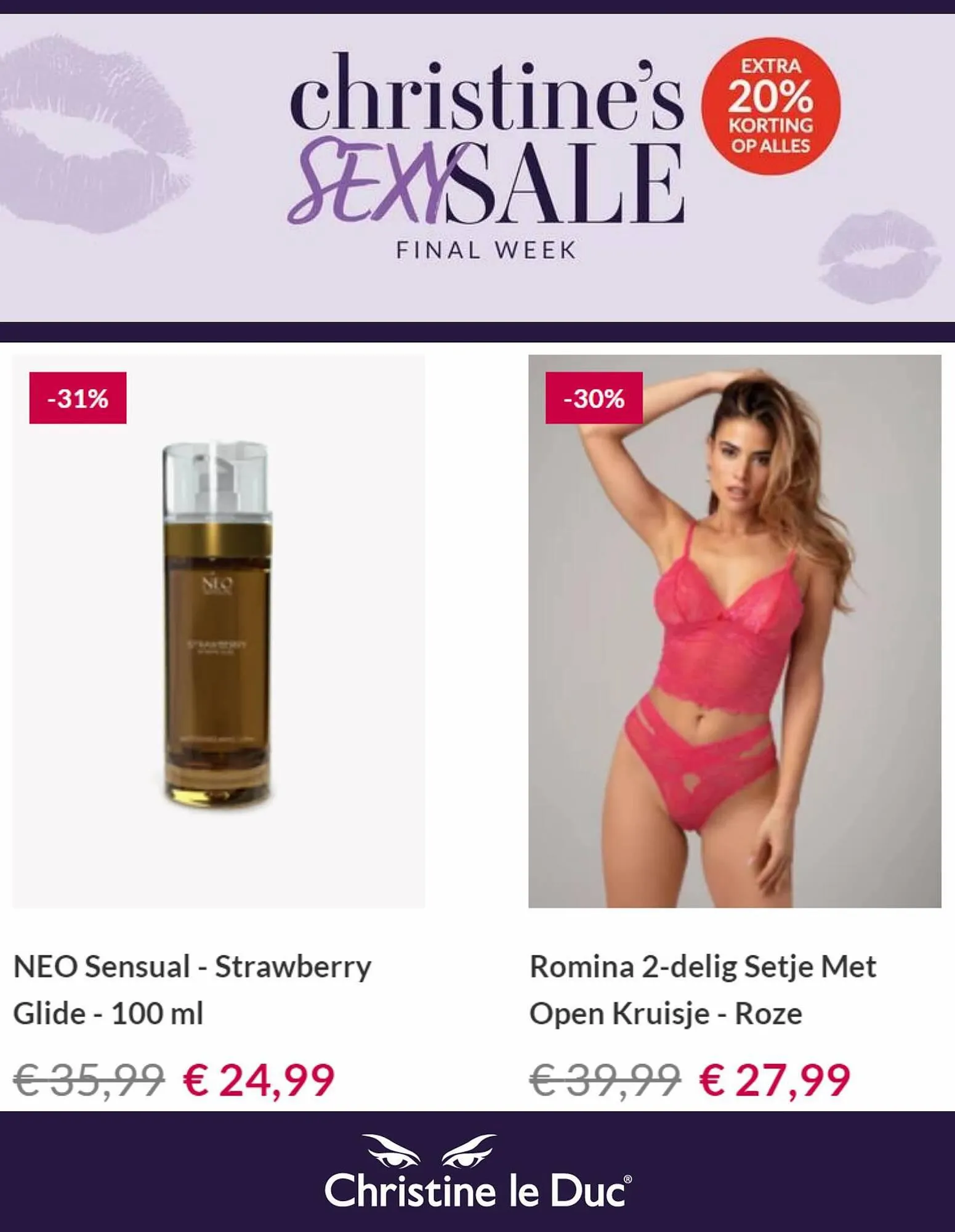Click the FINAL WEEK banner text
The height and width of the screenshot is (1232, 955).
(x=486, y=250)
